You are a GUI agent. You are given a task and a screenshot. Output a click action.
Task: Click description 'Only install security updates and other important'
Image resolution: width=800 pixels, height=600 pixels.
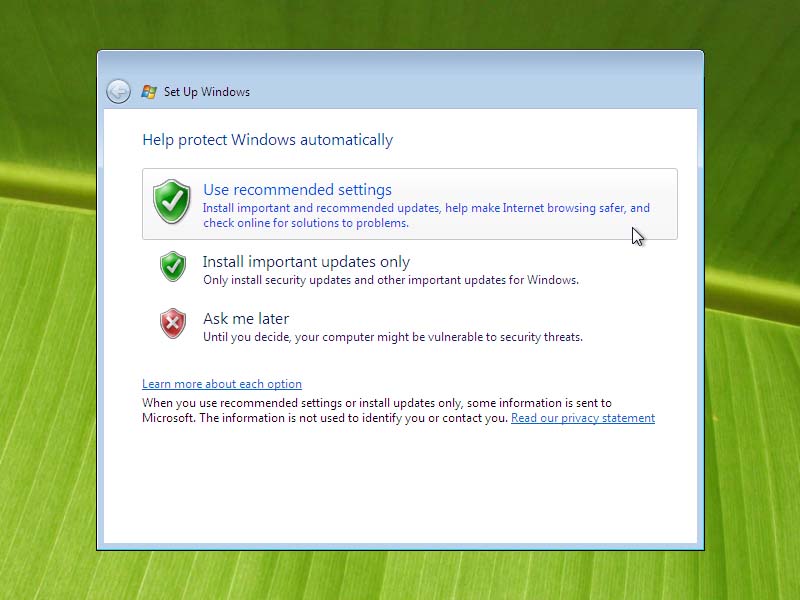pos(391,280)
